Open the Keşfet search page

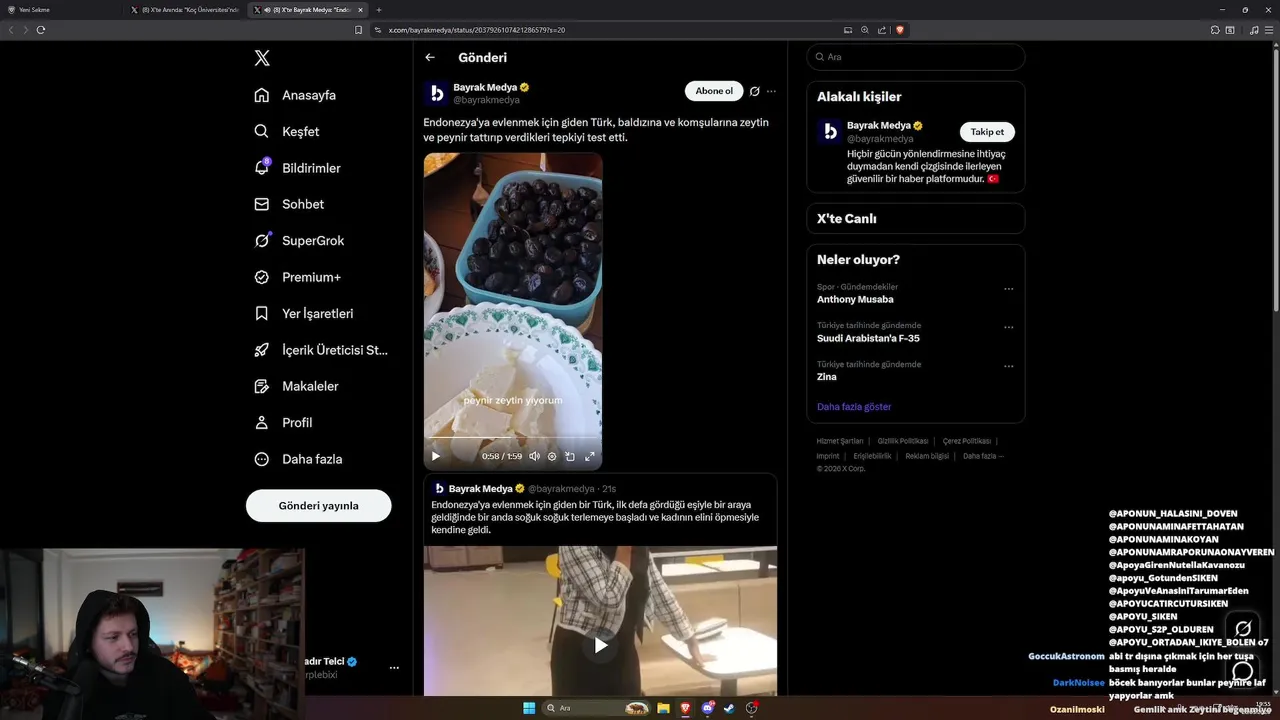(x=287, y=131)
